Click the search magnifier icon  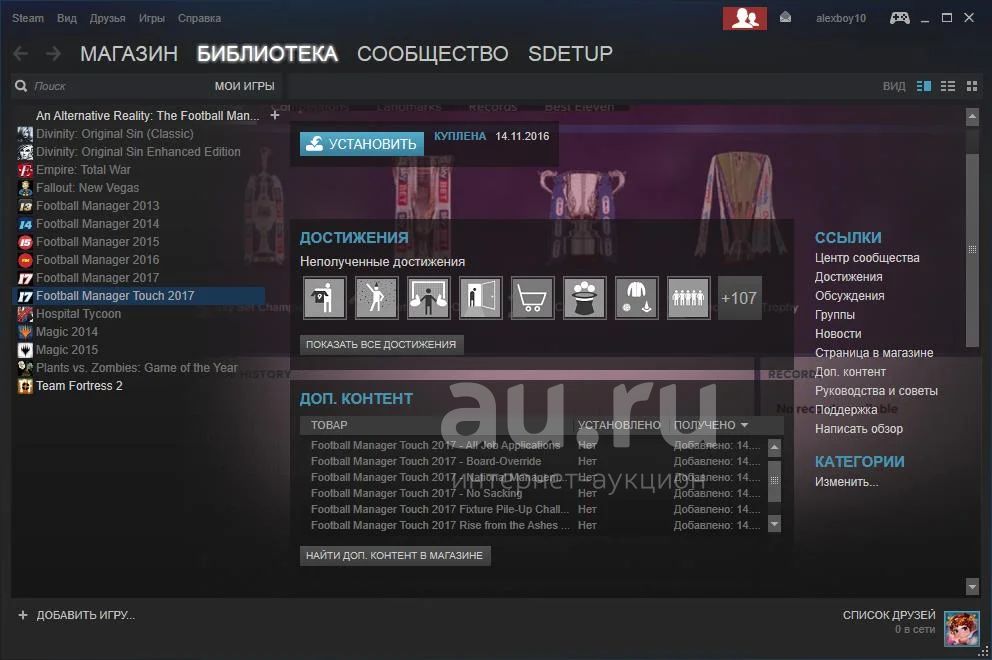tap(21, 85)
